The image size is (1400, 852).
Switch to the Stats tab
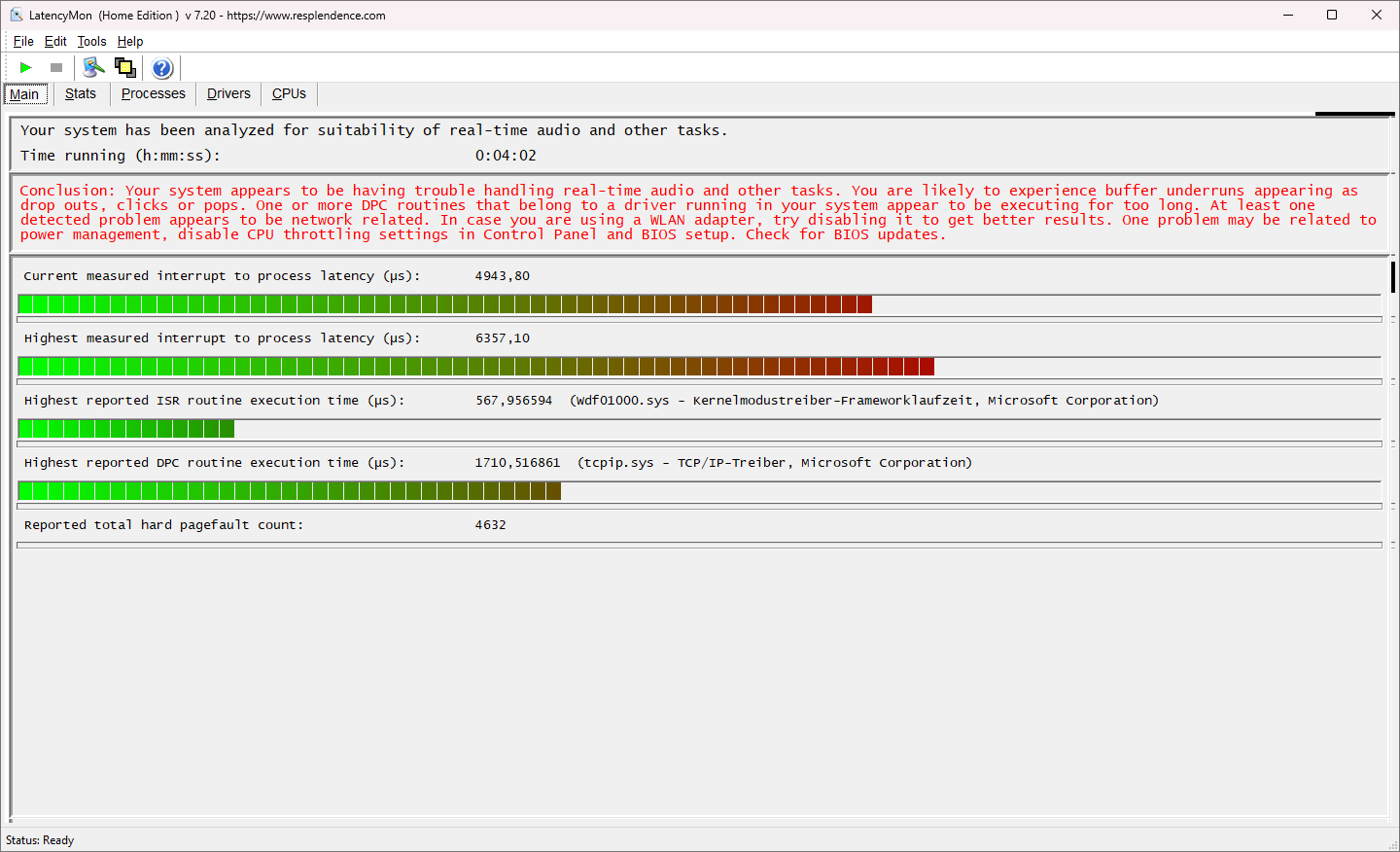pos(81,93)
